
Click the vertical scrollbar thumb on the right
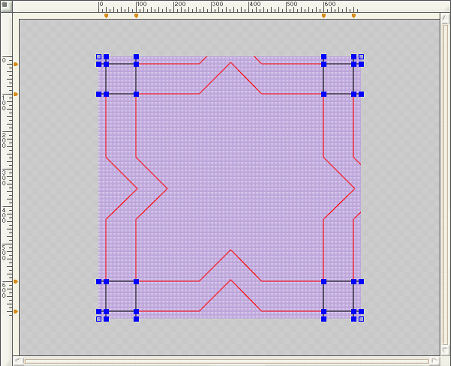tap(445, 184)
